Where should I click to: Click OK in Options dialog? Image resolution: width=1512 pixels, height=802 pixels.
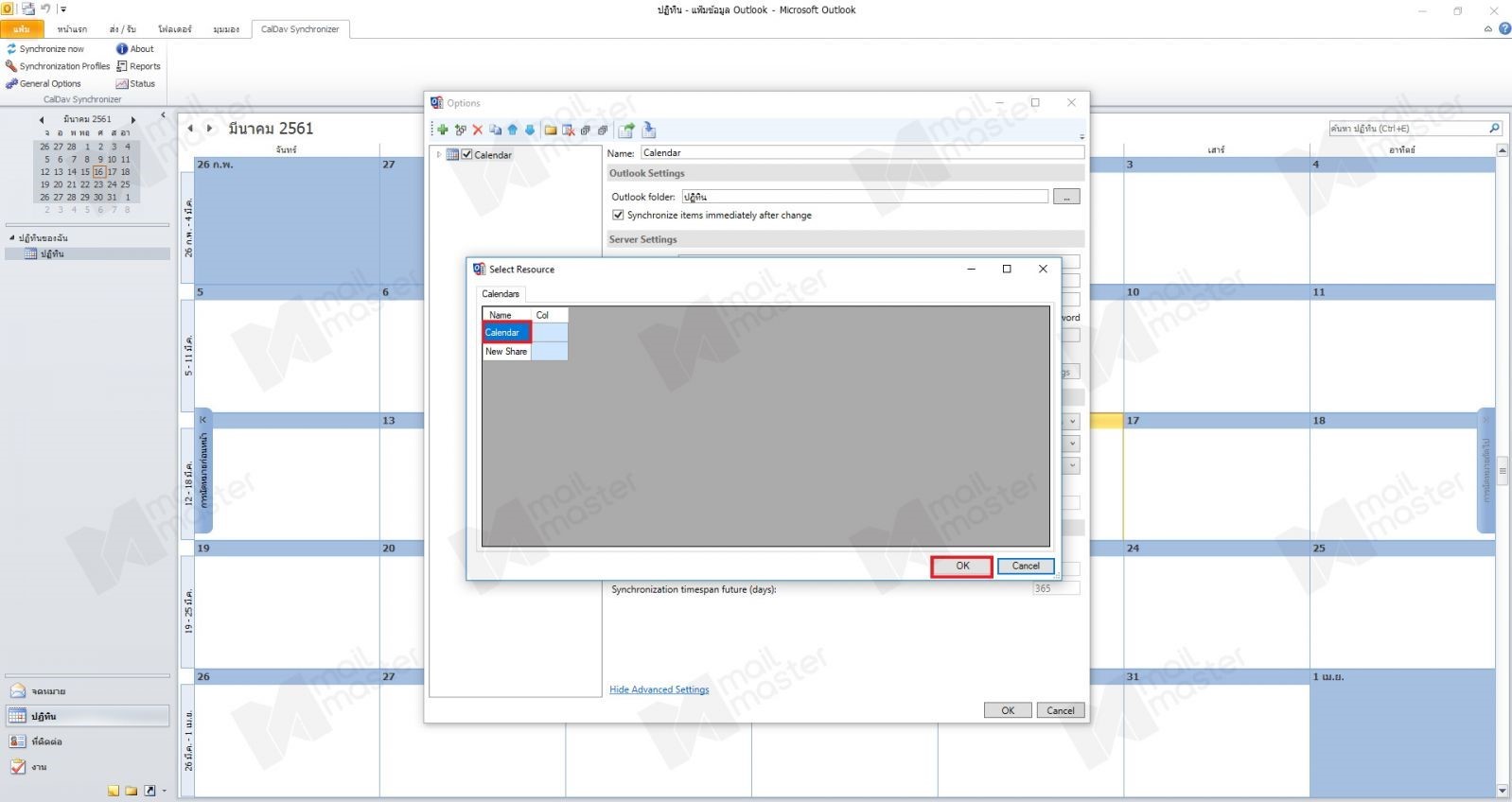pos(1008,710)
